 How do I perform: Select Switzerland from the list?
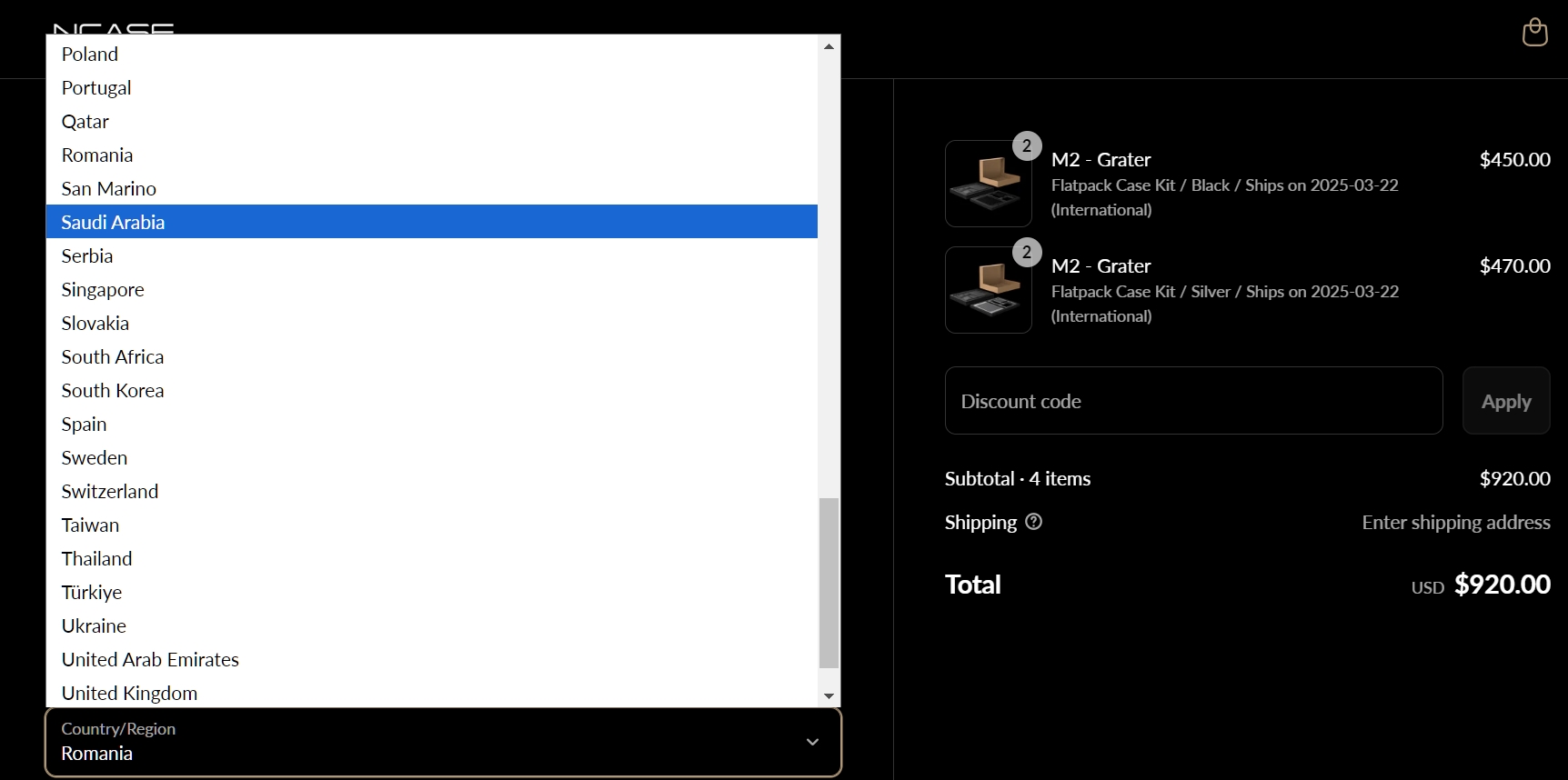[432, 491]
